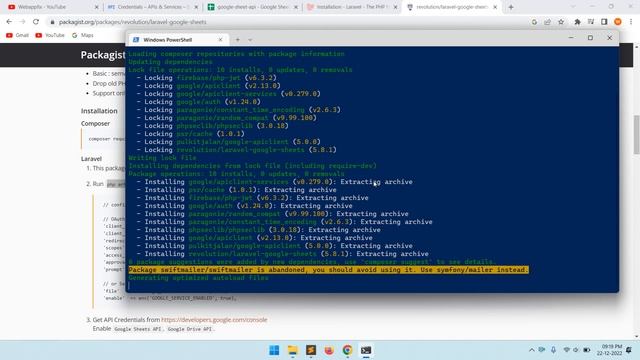Select the revolution/laravel-google-sheets tab
The width and height of the screenshot is (640, 360).
[451, 7]
